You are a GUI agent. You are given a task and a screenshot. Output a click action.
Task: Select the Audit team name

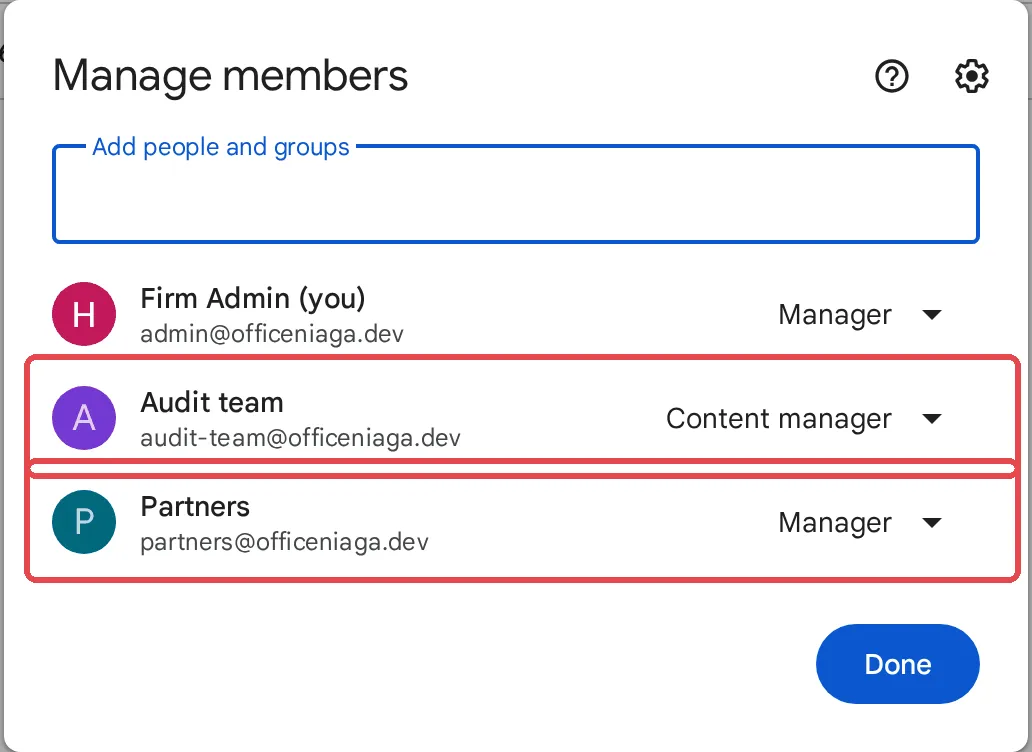(212, 402)
